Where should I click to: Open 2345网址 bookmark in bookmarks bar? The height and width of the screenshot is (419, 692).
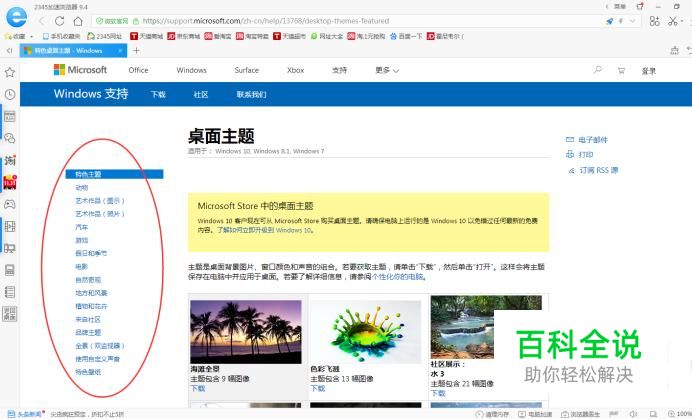coord(104,36)
